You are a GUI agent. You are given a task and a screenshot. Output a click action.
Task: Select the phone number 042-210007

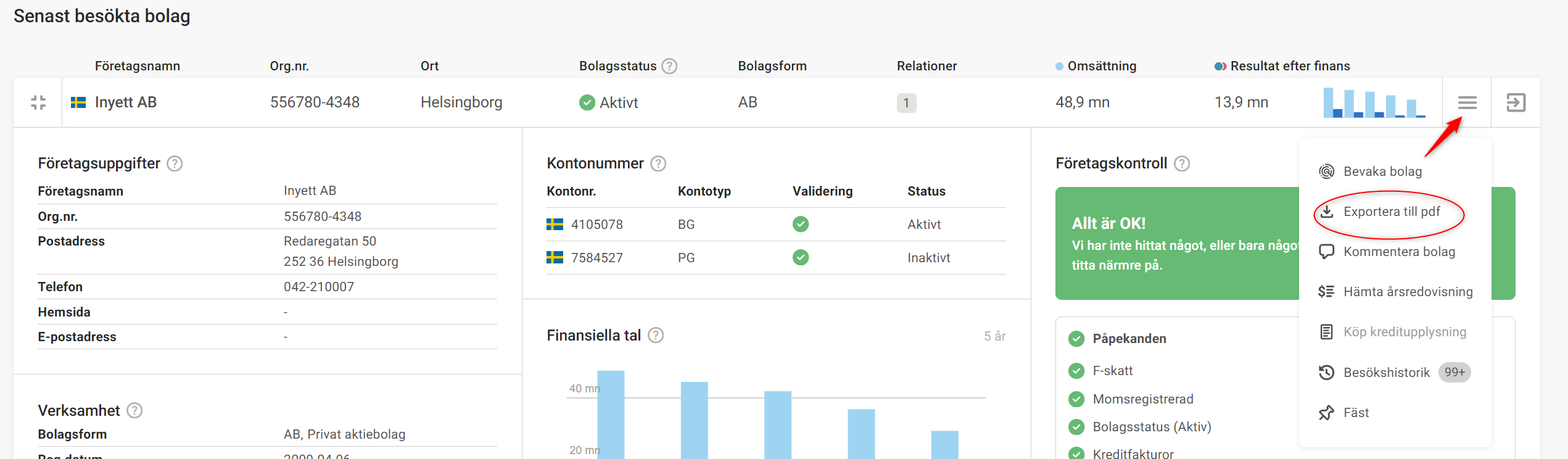pyautogui.click(x=319, y=287)
